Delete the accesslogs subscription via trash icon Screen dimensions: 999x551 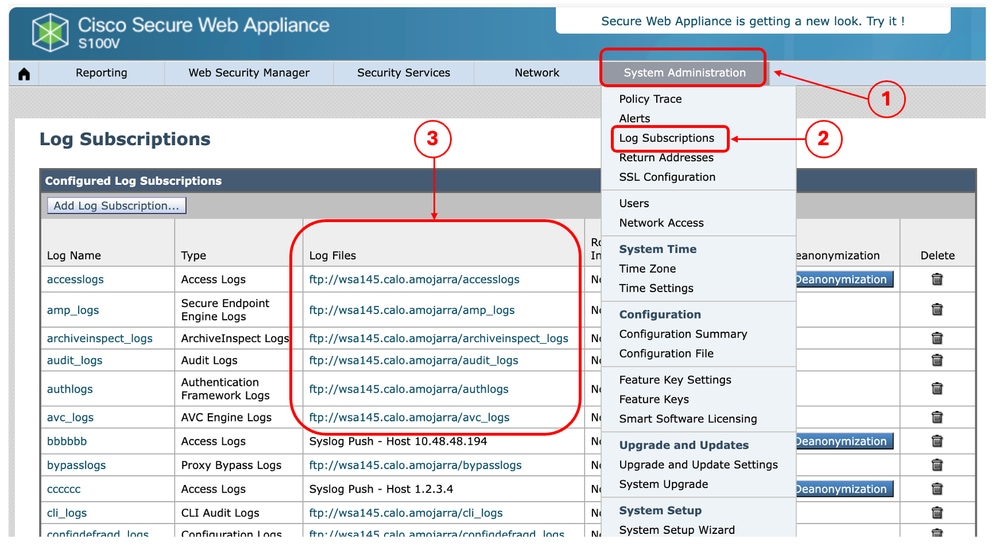pos(937,279)
